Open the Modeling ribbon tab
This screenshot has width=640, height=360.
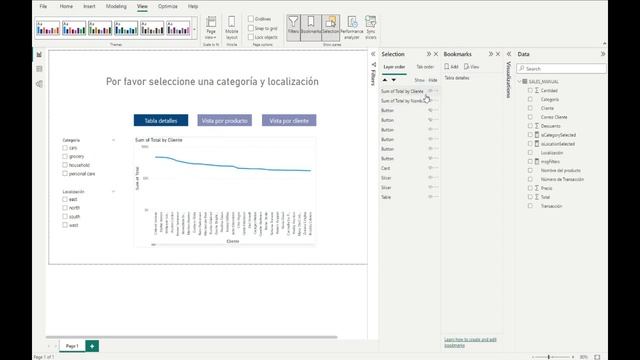[x=116, y=7]
